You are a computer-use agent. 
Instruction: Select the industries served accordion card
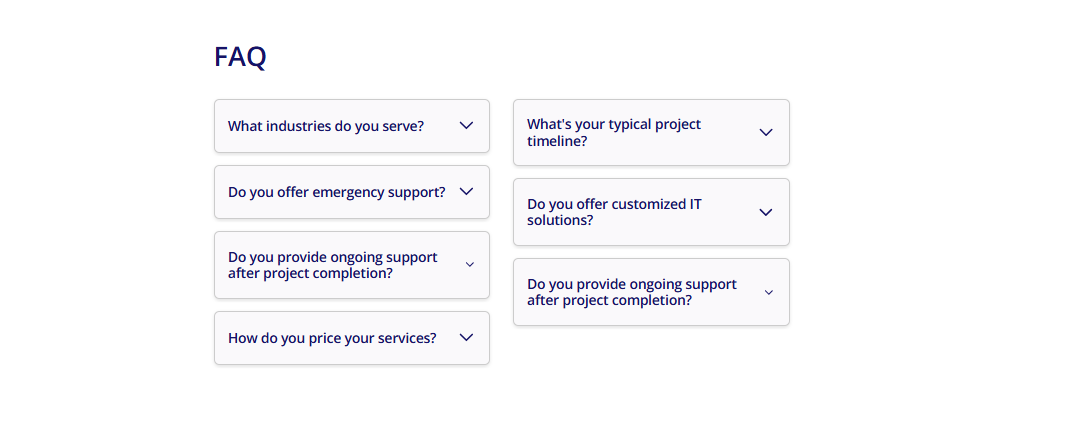point(352,126)
